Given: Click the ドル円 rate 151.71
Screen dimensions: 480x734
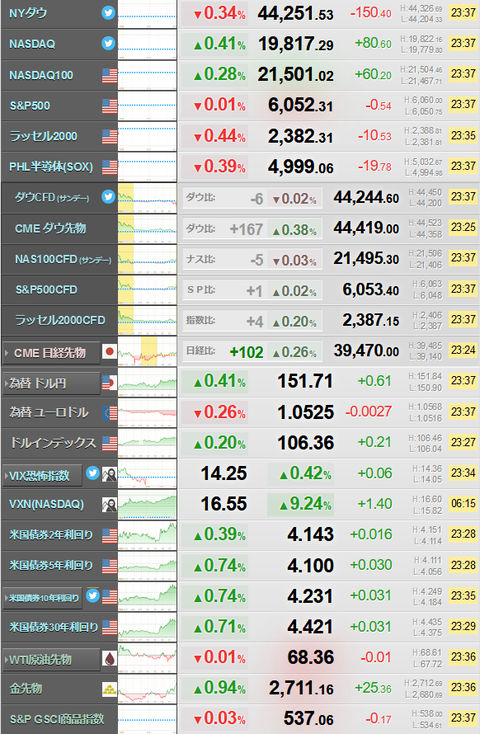Looking at the screenshot, I should tap(305, 382).
